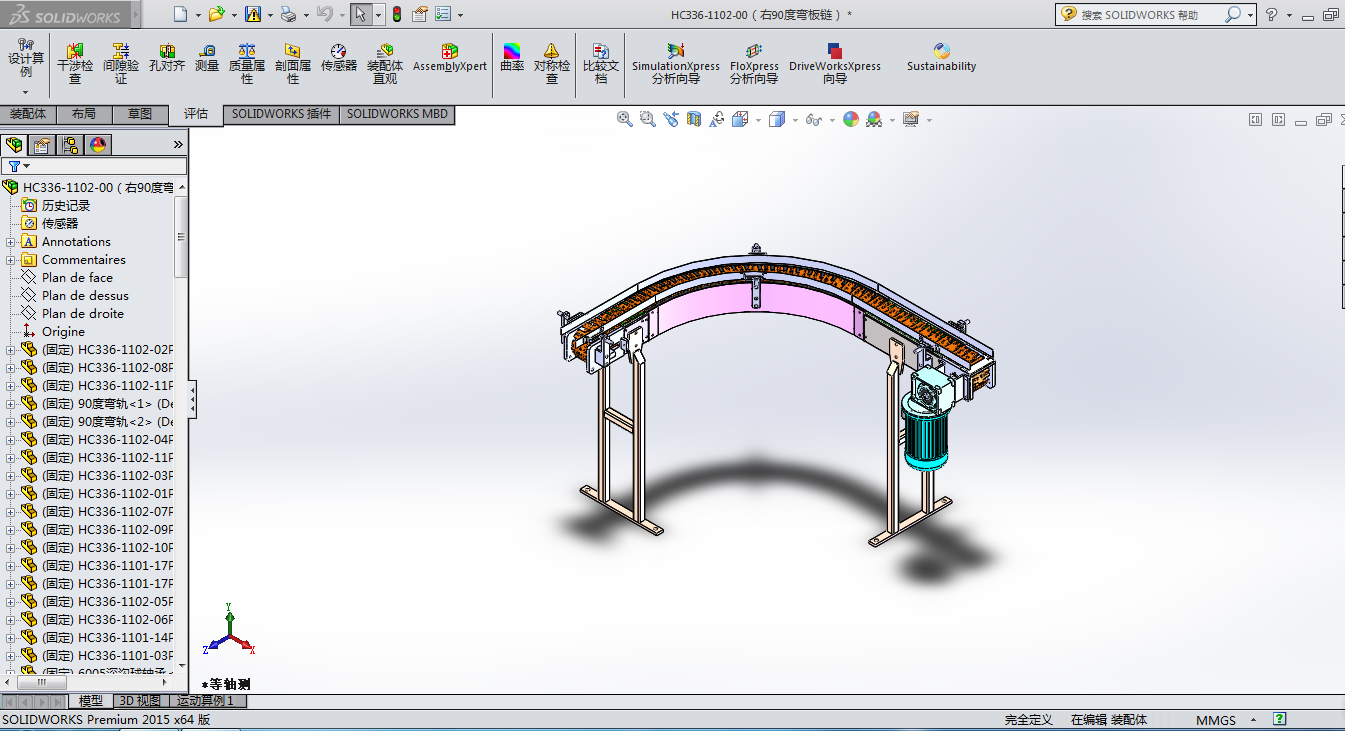Open 质量属性 mass properties
The height and width of the screenshot is (731, 1345).
point(247,62)
